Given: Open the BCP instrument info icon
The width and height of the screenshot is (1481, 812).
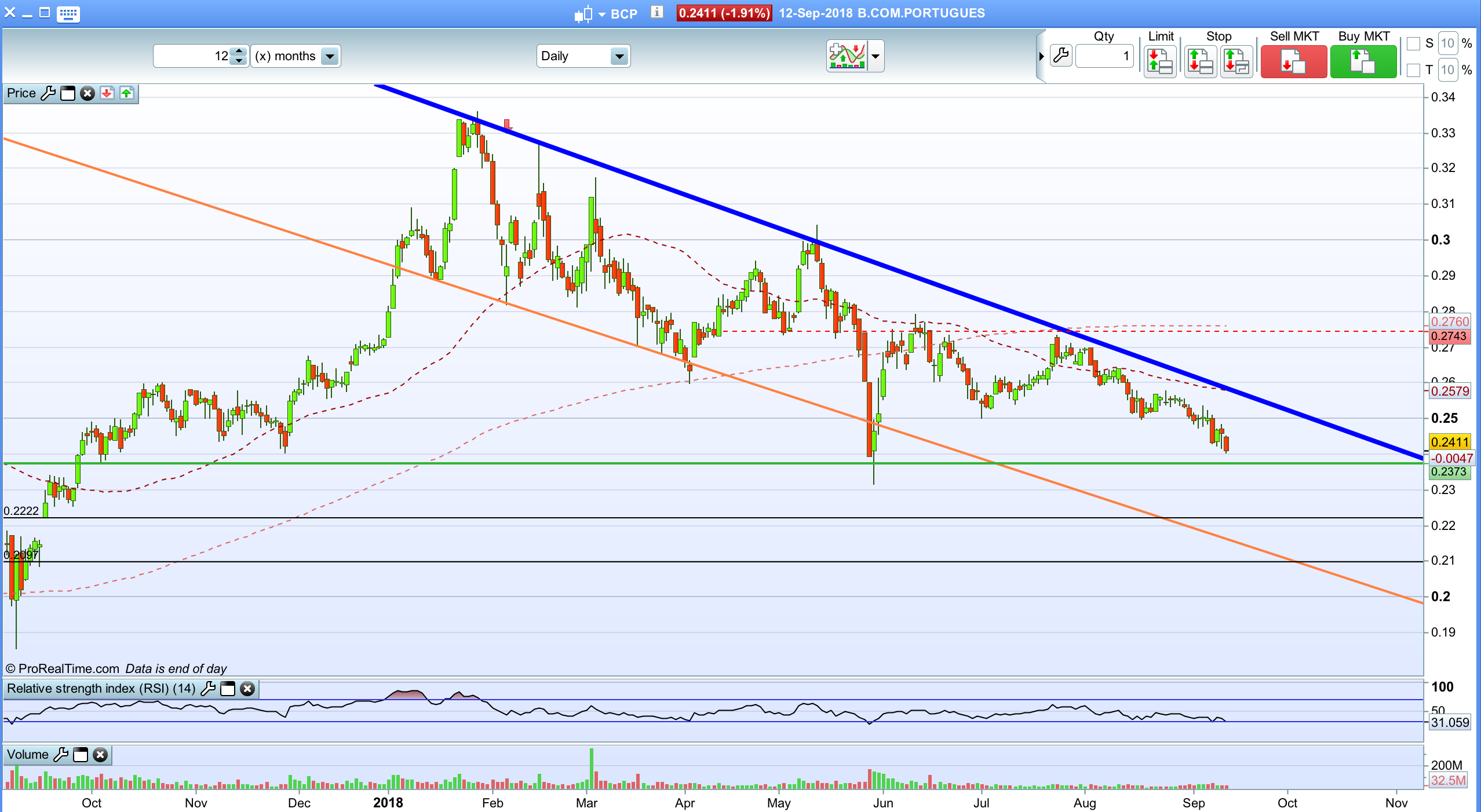Looking at the screenshot, I should (656, 12).
